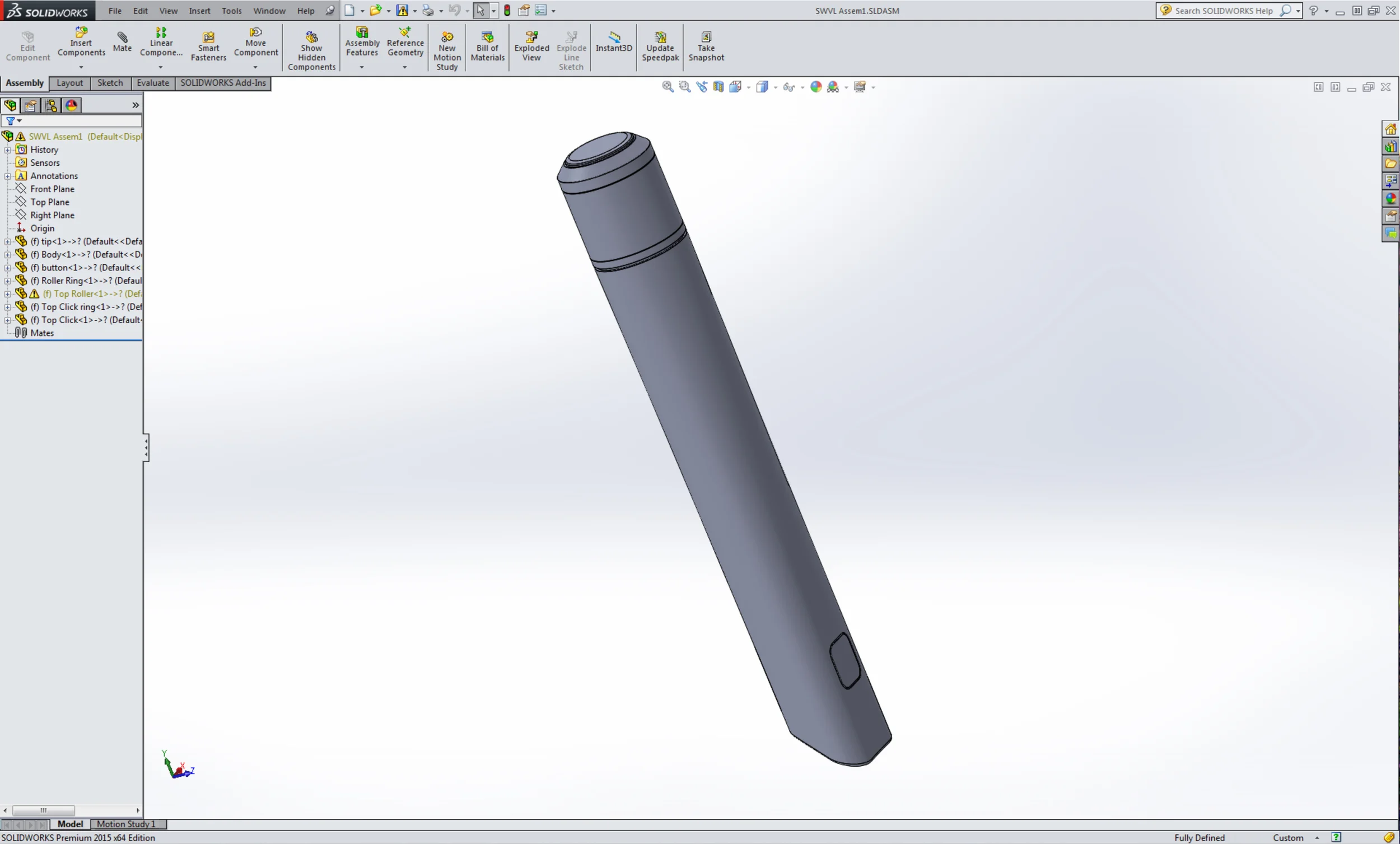Toggle the feature tree filter
This screenshot has height=844, width=1400.
click(11, 120)
